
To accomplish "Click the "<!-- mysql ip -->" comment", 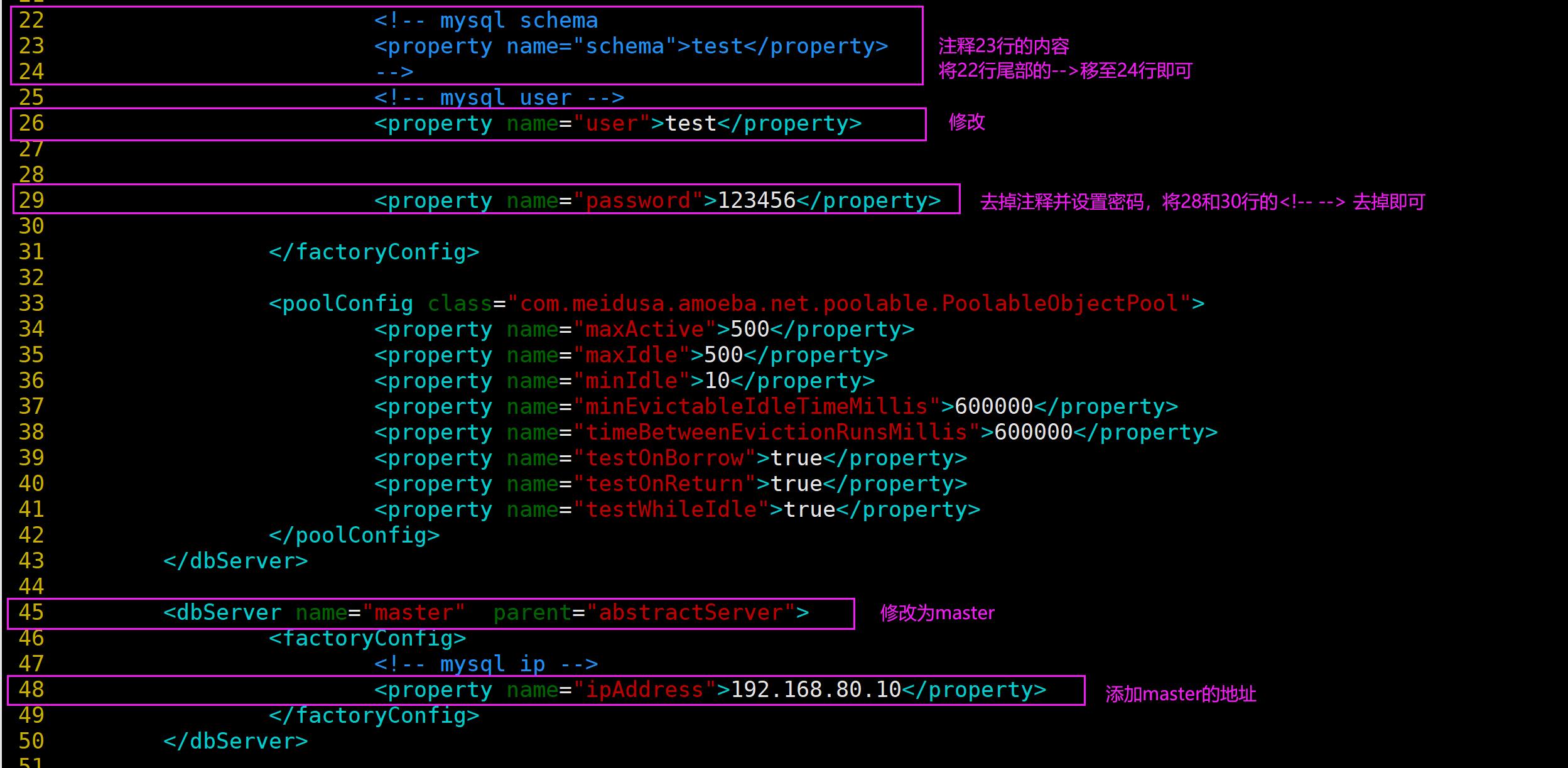I will (x=486, y=664).
